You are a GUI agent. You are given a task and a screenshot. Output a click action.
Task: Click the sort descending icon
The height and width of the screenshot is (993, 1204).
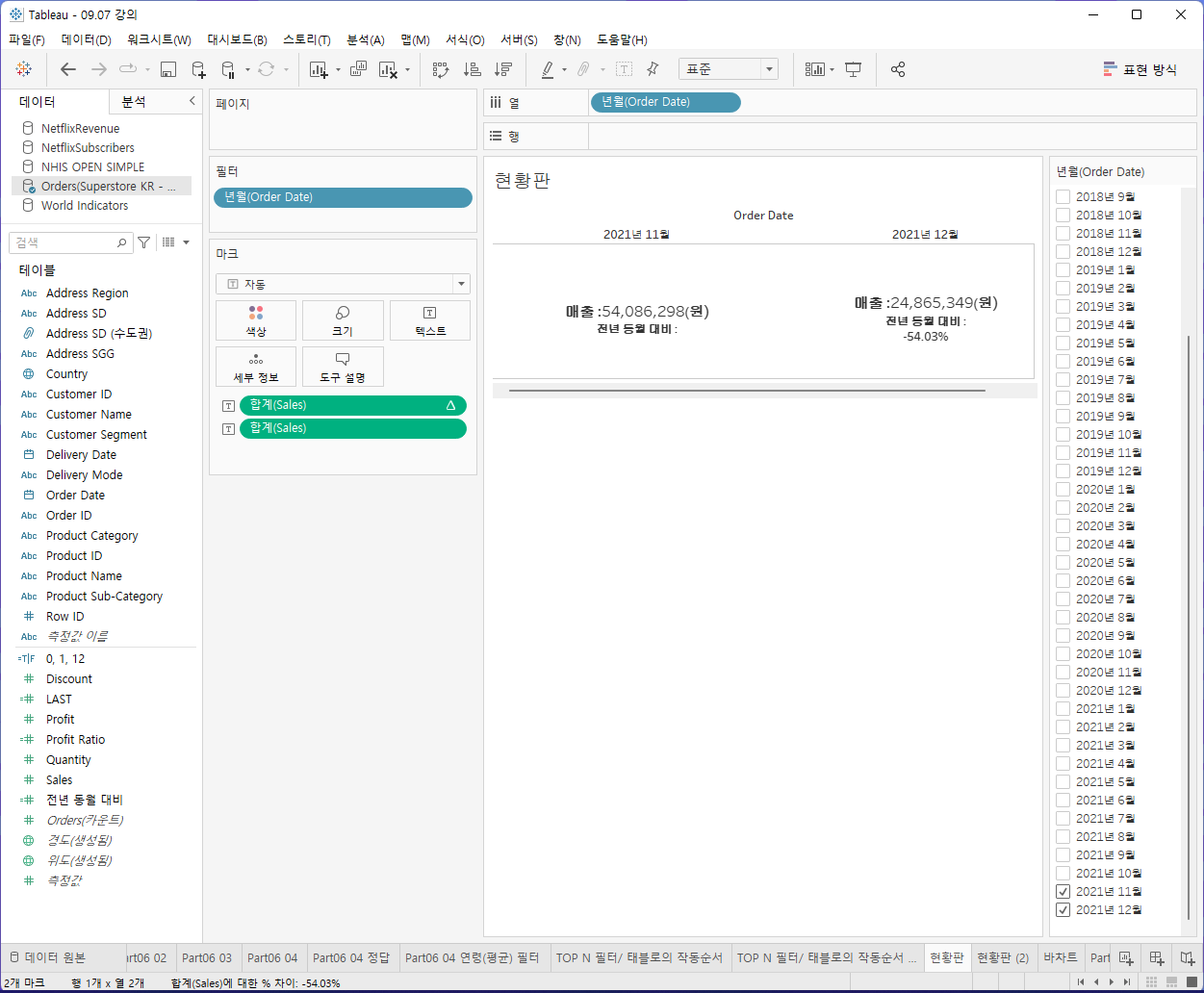(x=502, y=69)
